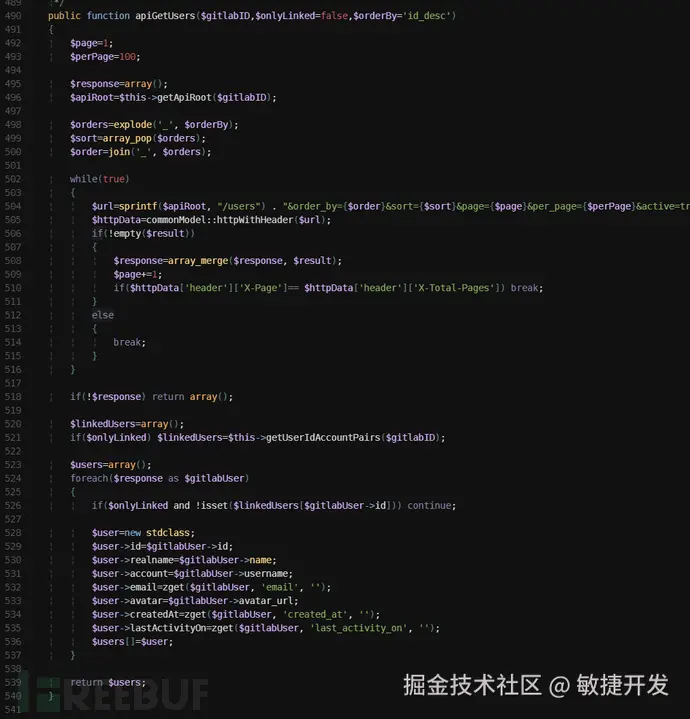Click the else keyword on line 512
The image size is (690, 719).
[x=103, y=315]
